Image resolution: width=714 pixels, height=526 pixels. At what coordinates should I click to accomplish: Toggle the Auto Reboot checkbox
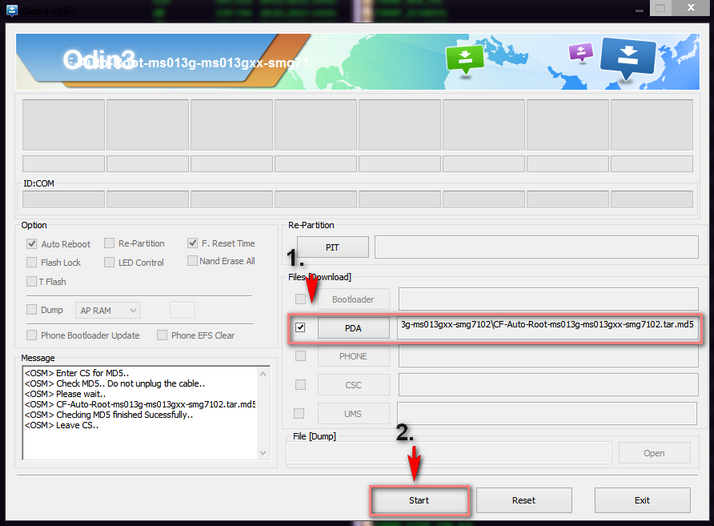[33, 244]
